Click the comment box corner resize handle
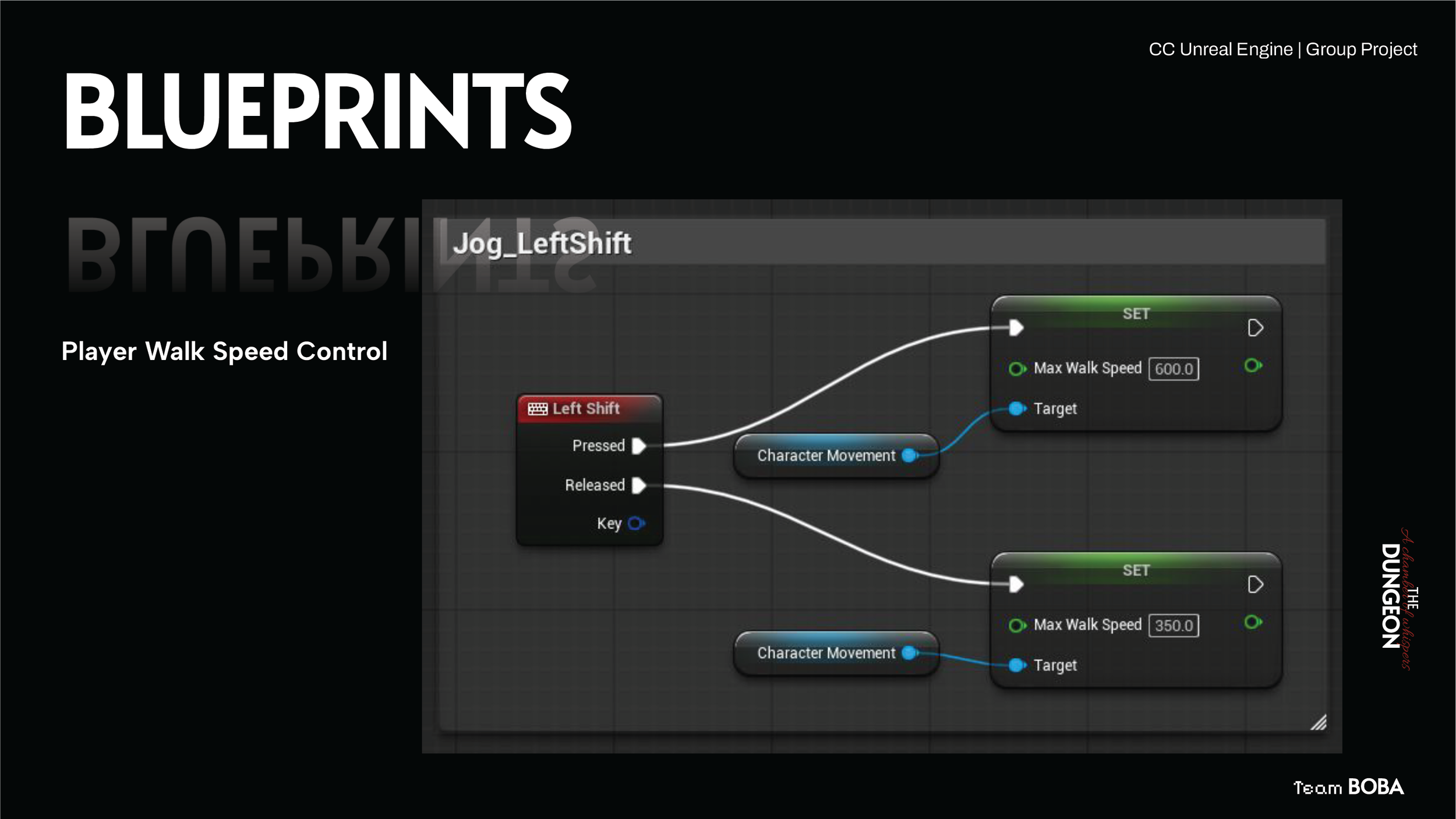This screenshot has height=819, width=1456. tap(1319, 722)
